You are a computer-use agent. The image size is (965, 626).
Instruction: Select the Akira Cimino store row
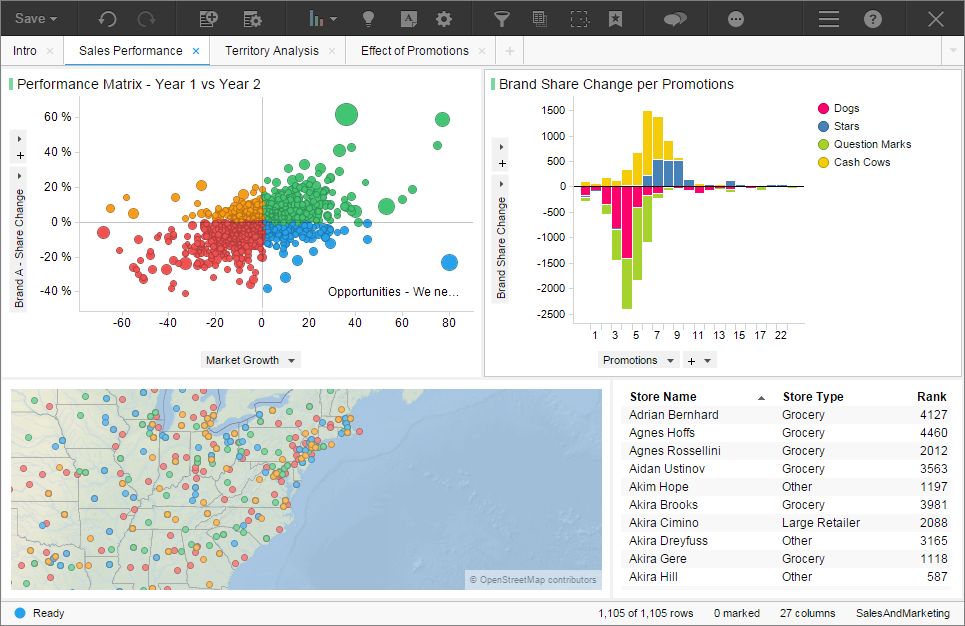pos(664,523)
